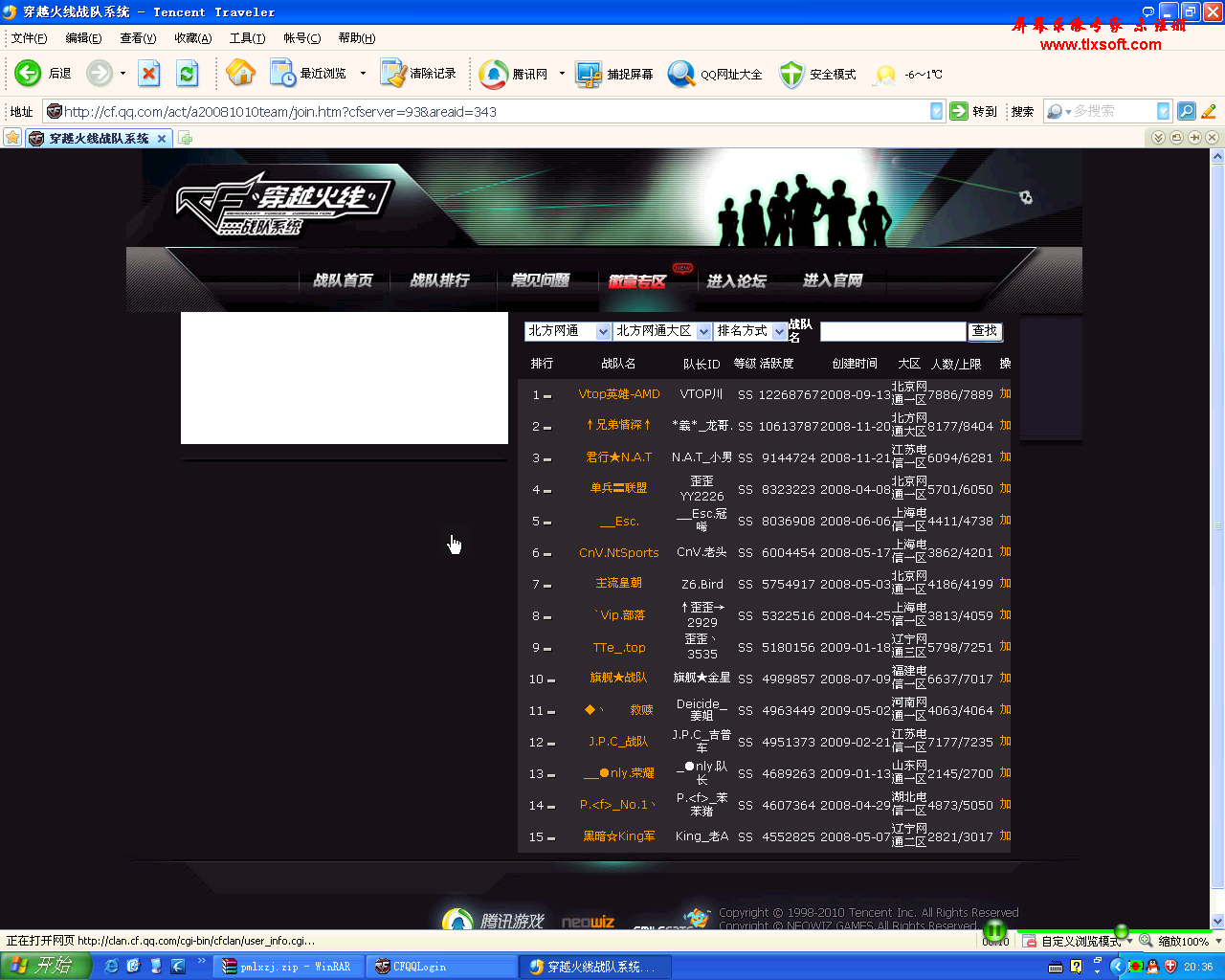This screenshot has width=1225, height=980.
Task: Expand the 腾讯网 dropdown arrow
Action: (x=562, y=74)
